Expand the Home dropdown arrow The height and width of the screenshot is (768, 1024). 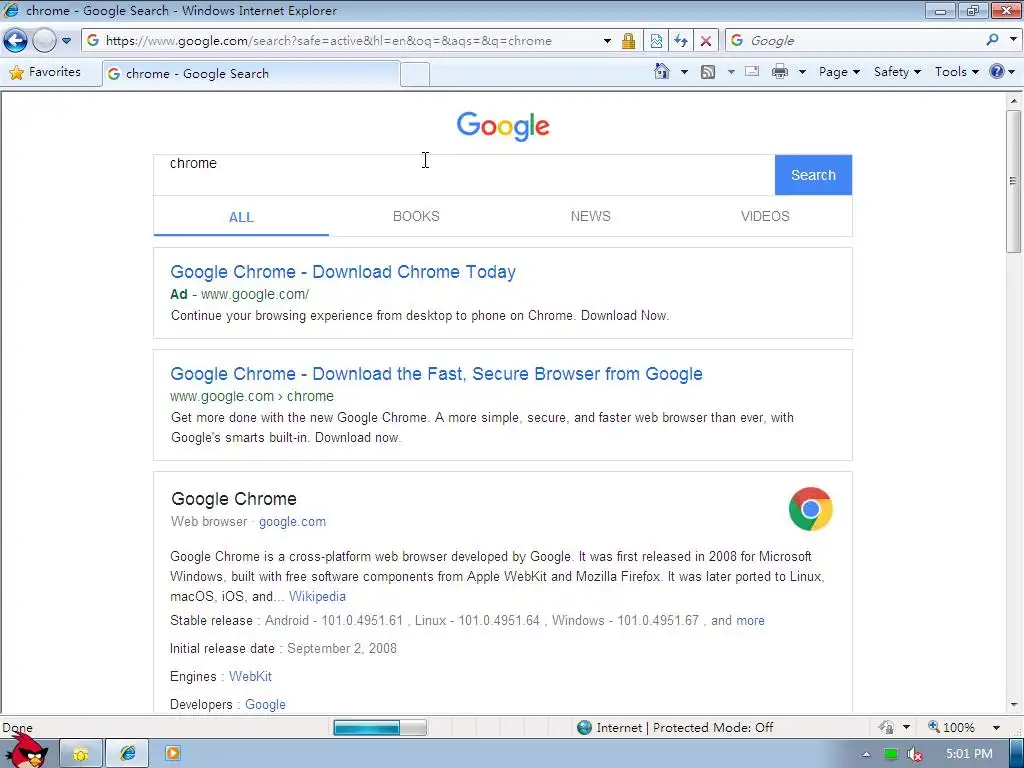coord(684,72)
